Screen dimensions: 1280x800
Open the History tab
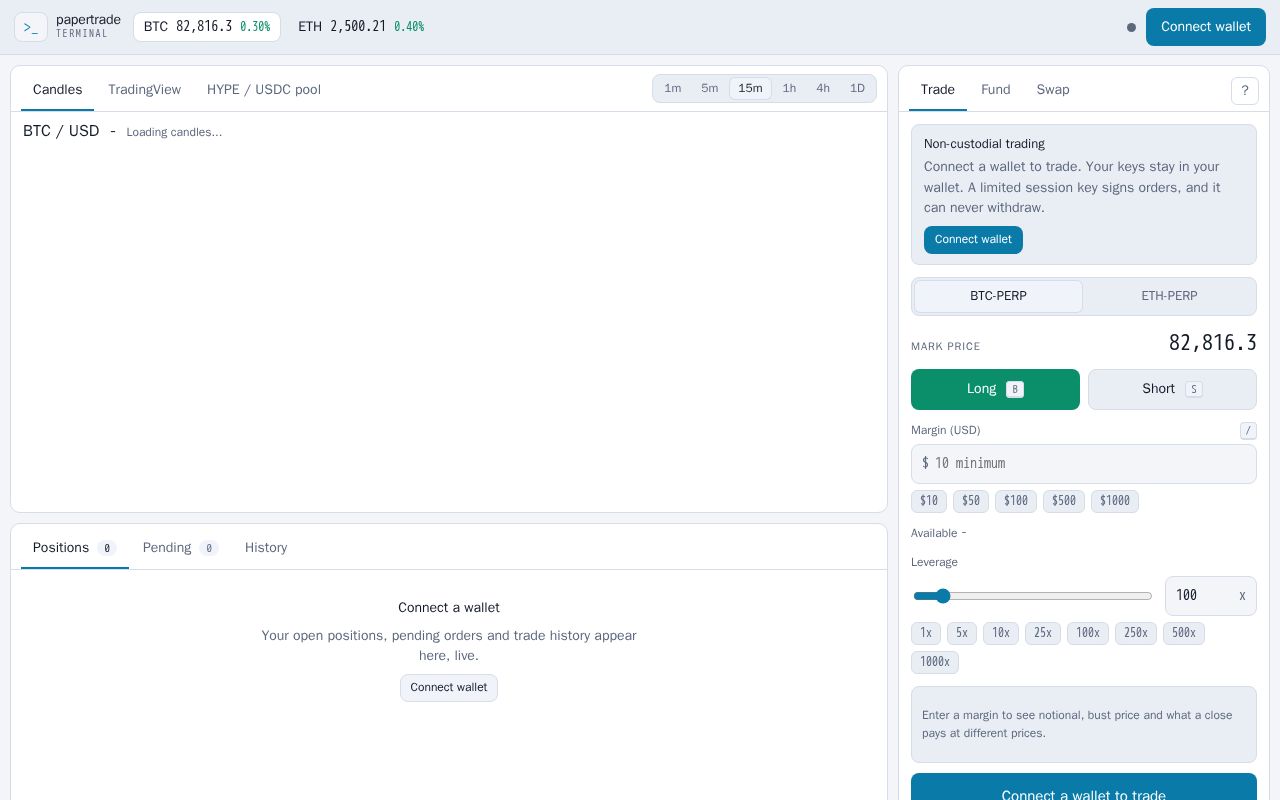[x=266, y=548]
